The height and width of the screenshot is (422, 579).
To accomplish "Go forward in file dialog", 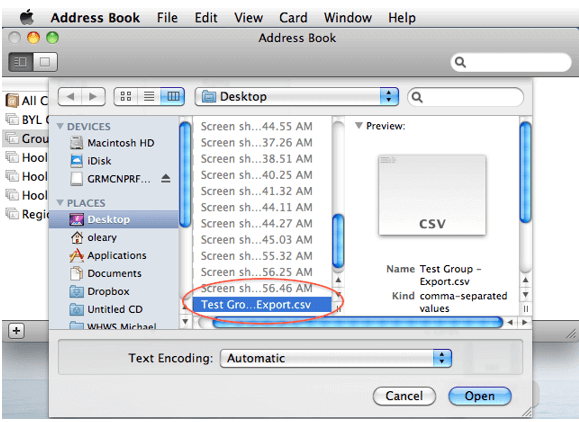I will [x=93, y=97].
